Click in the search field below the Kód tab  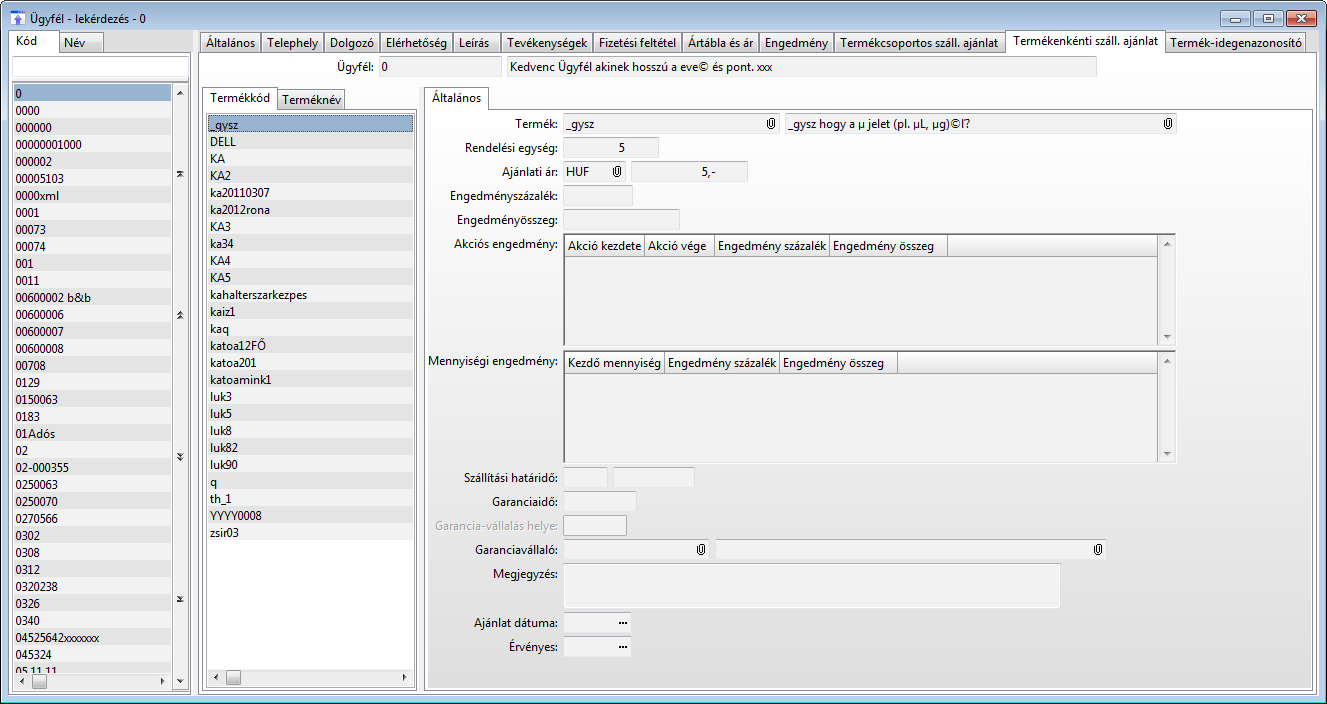tap(100, 66)
